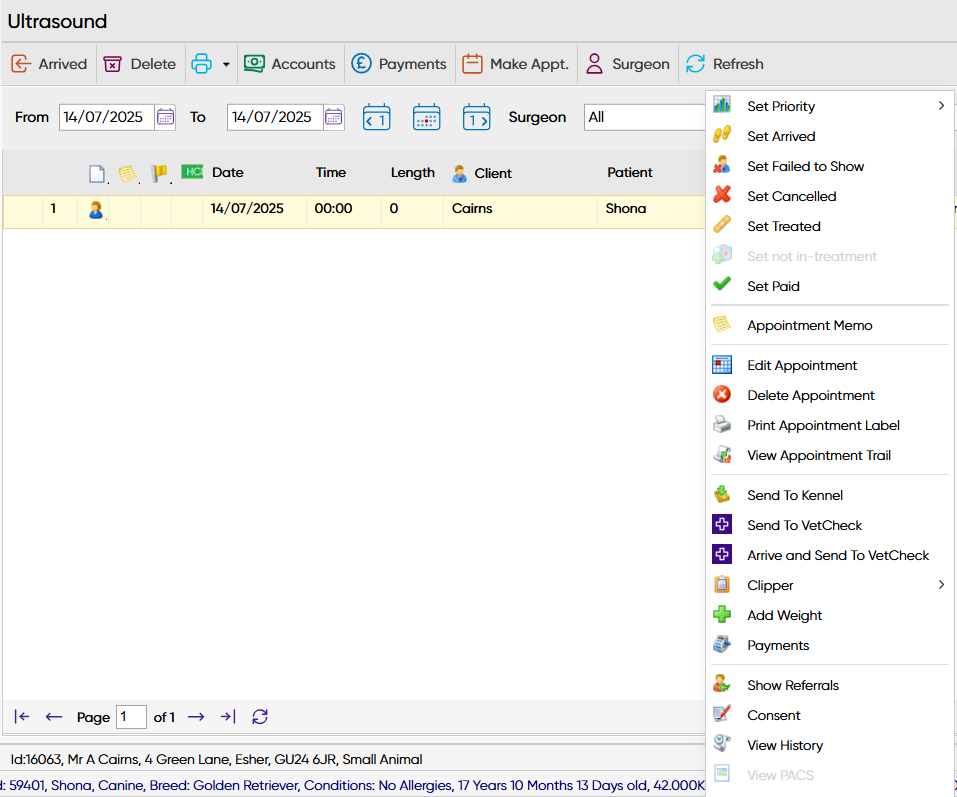This screenshot has height=797, width=957.
Task: Open the From date calendar picker
Action: [165, 117]
